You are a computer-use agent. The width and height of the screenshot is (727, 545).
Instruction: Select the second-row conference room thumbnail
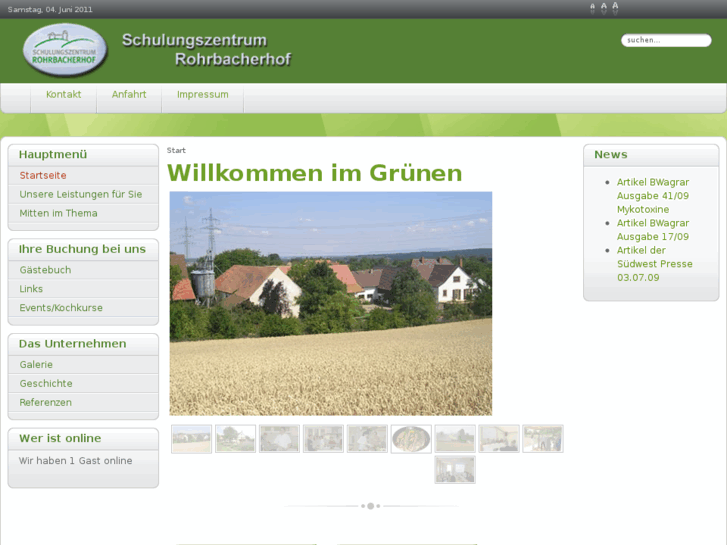point(455,470)
